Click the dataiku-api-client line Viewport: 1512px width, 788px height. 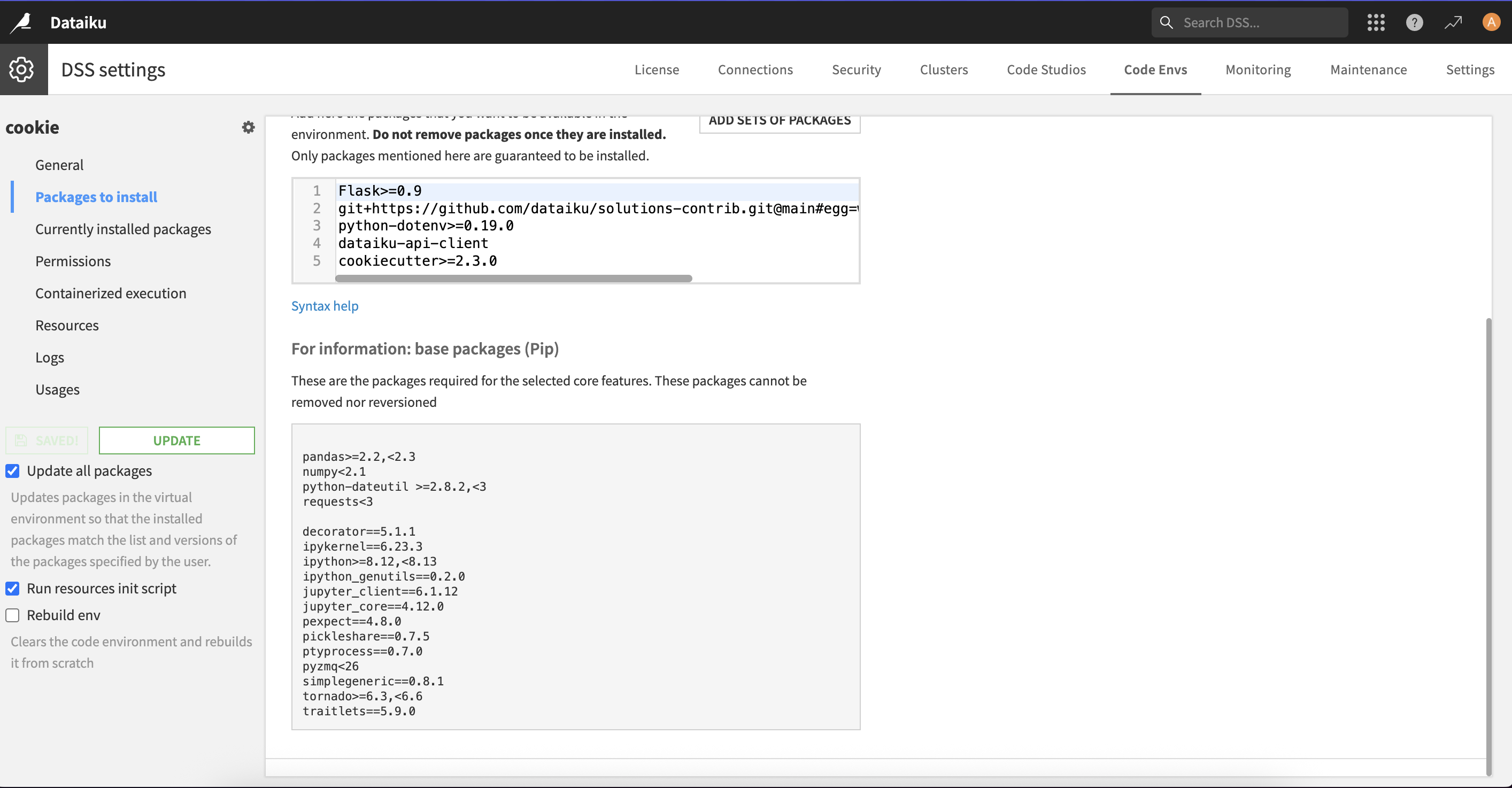(413, 243)
